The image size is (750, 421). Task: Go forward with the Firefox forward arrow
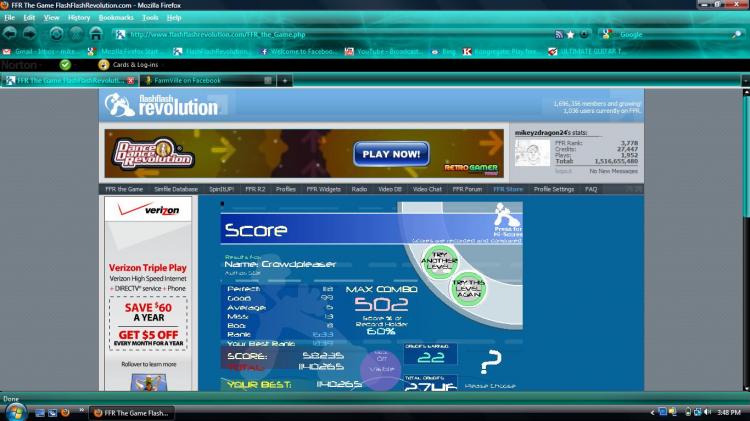[30, 33]
